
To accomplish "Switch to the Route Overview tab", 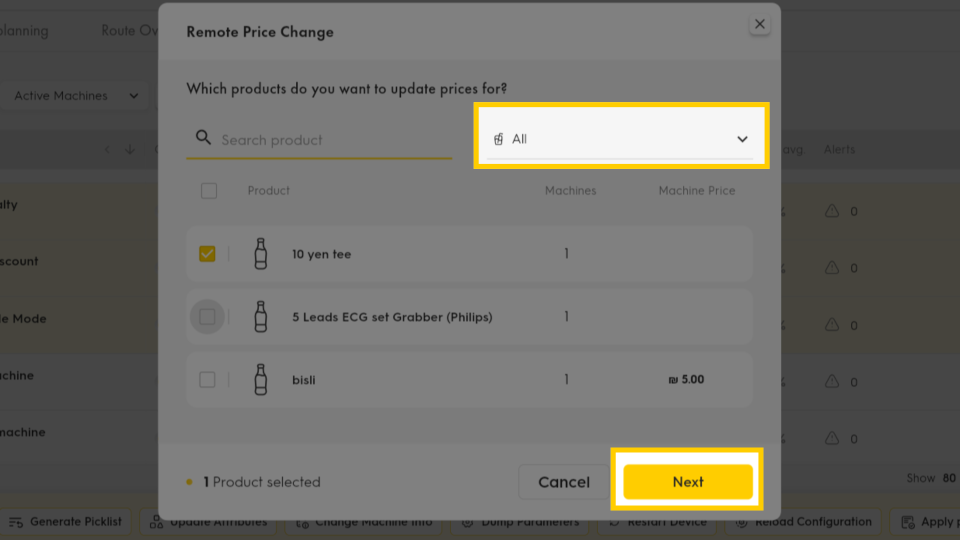I will [x=129, y=31].
